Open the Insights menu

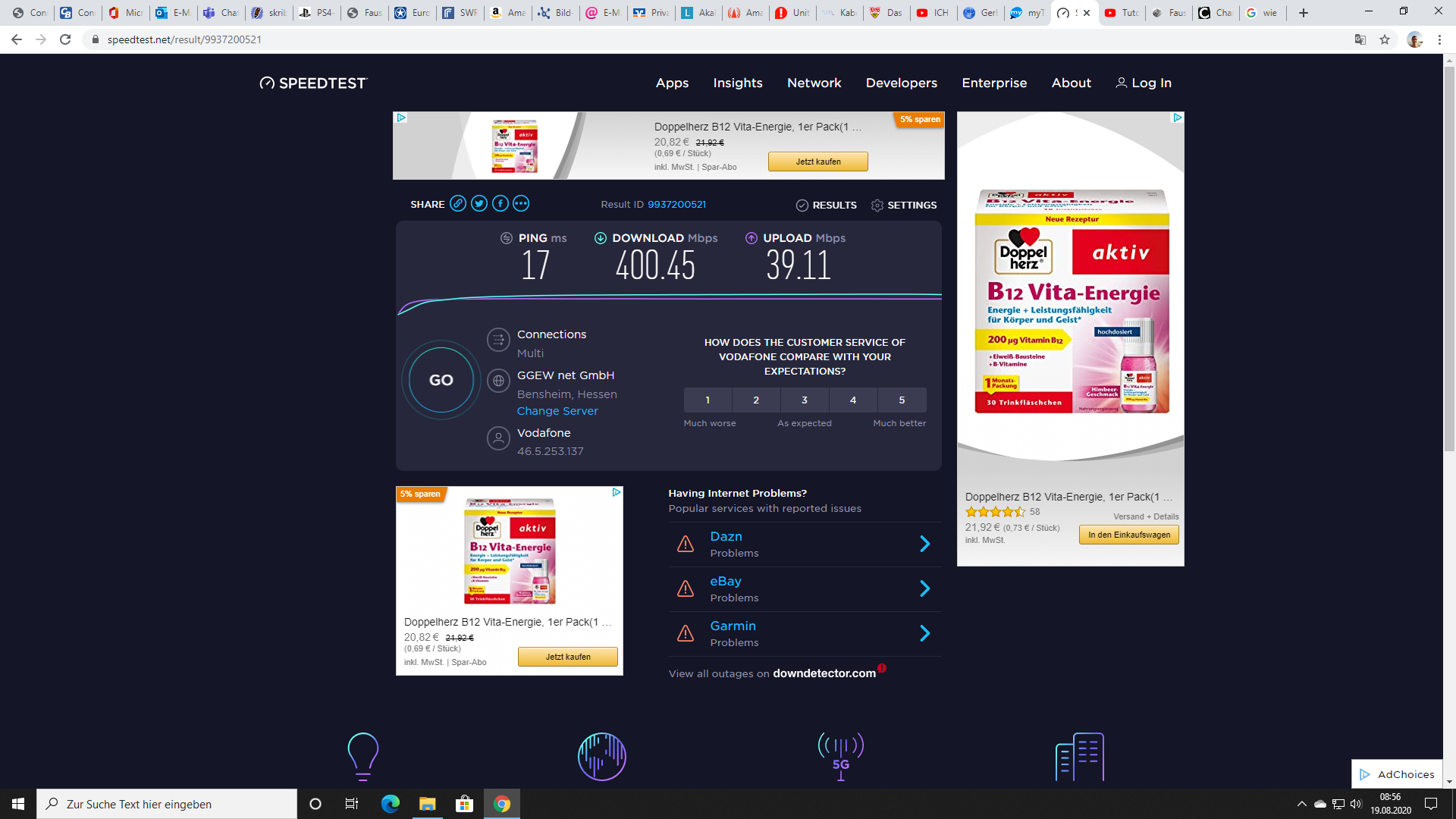737,83
